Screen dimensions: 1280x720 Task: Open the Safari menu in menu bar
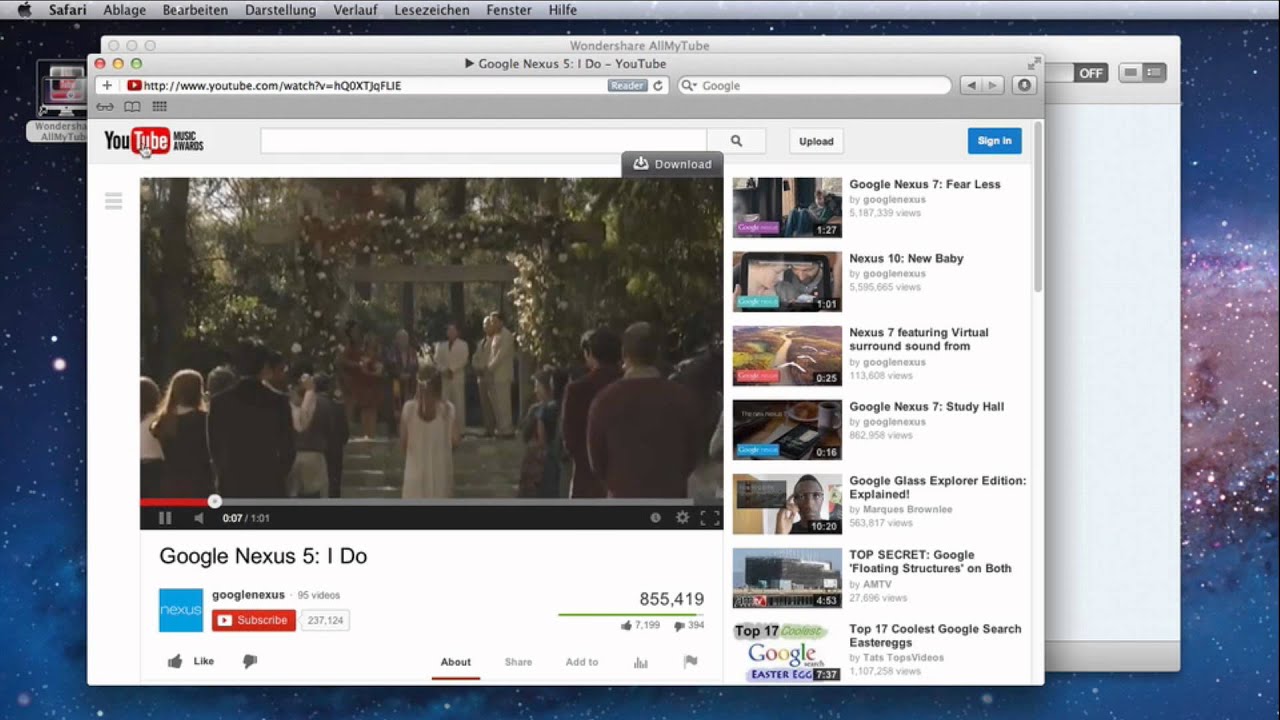point(67,10)
